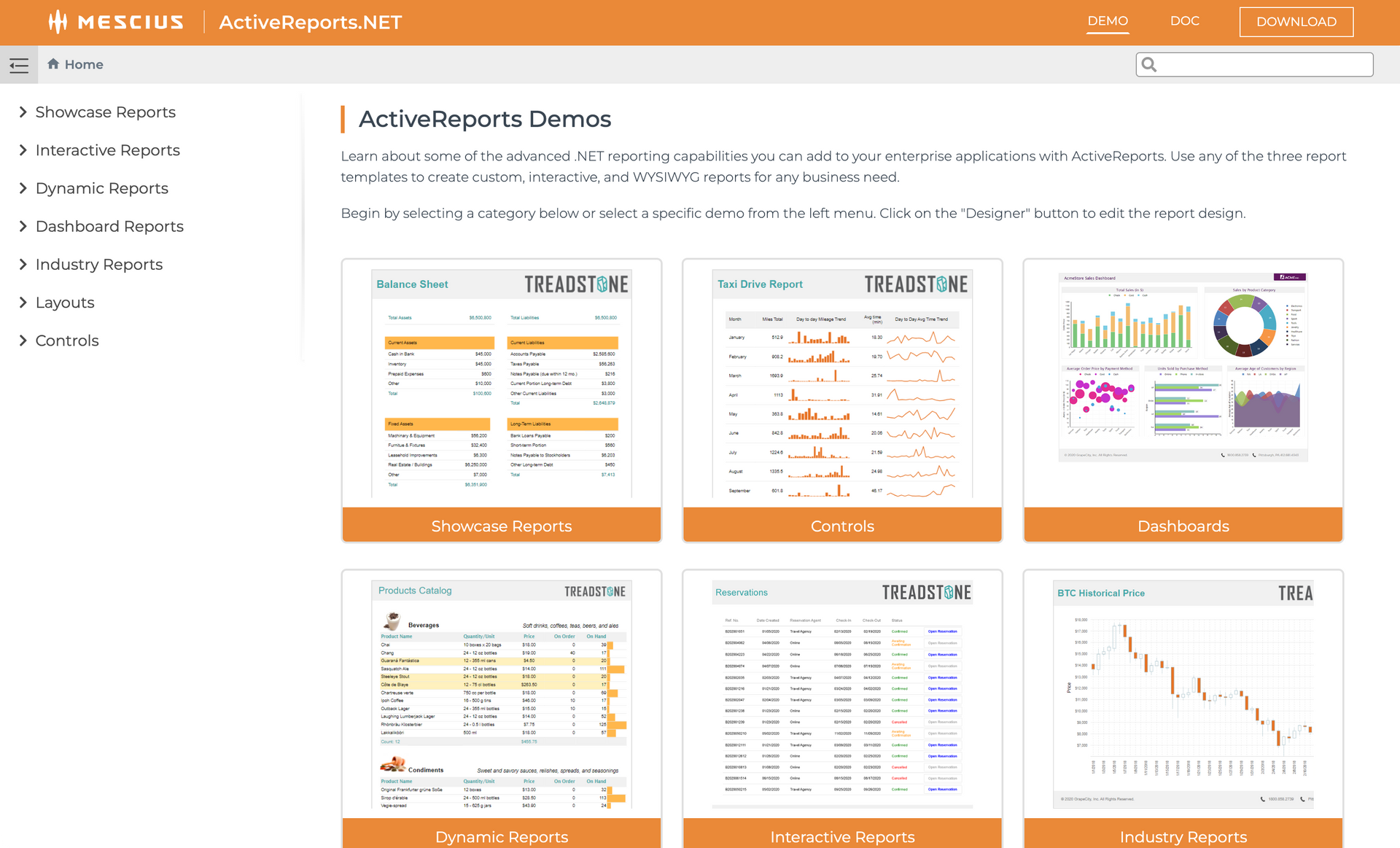Focus the search input field
1400x848 pixels.
[1254, 65]
